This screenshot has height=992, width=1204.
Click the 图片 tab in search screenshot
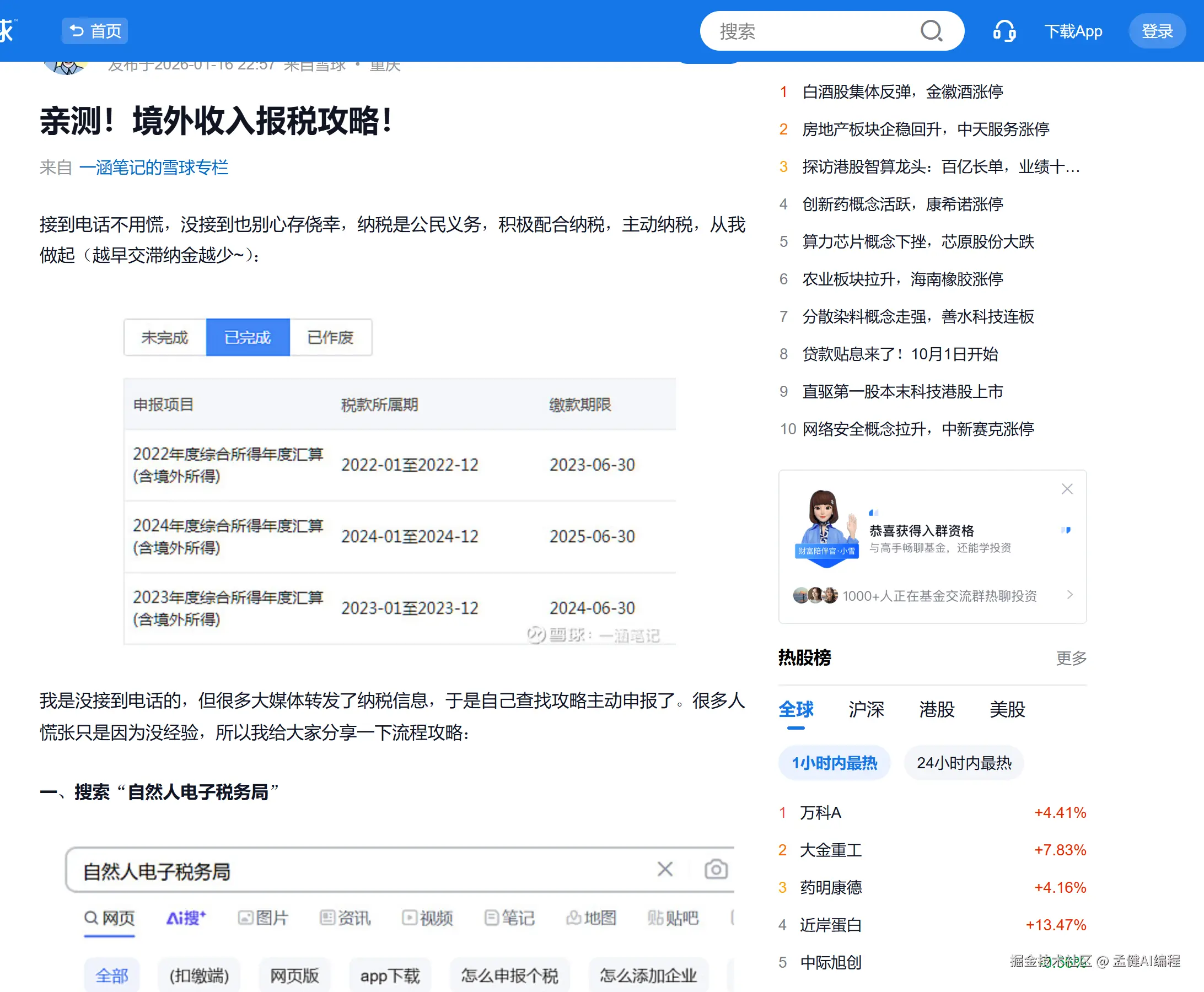point(263,918)
